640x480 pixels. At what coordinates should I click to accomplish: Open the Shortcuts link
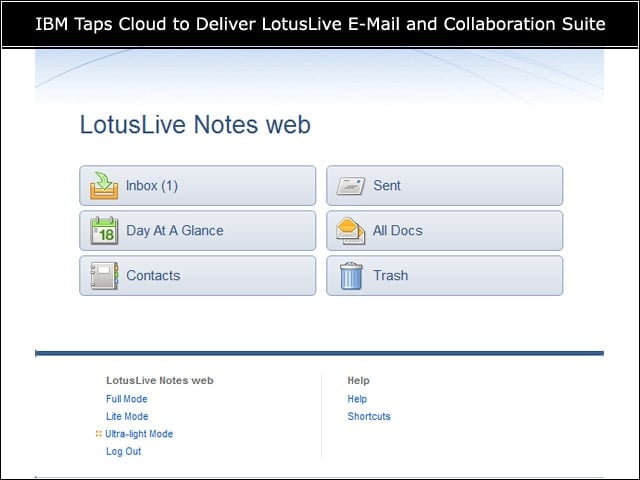369,416
